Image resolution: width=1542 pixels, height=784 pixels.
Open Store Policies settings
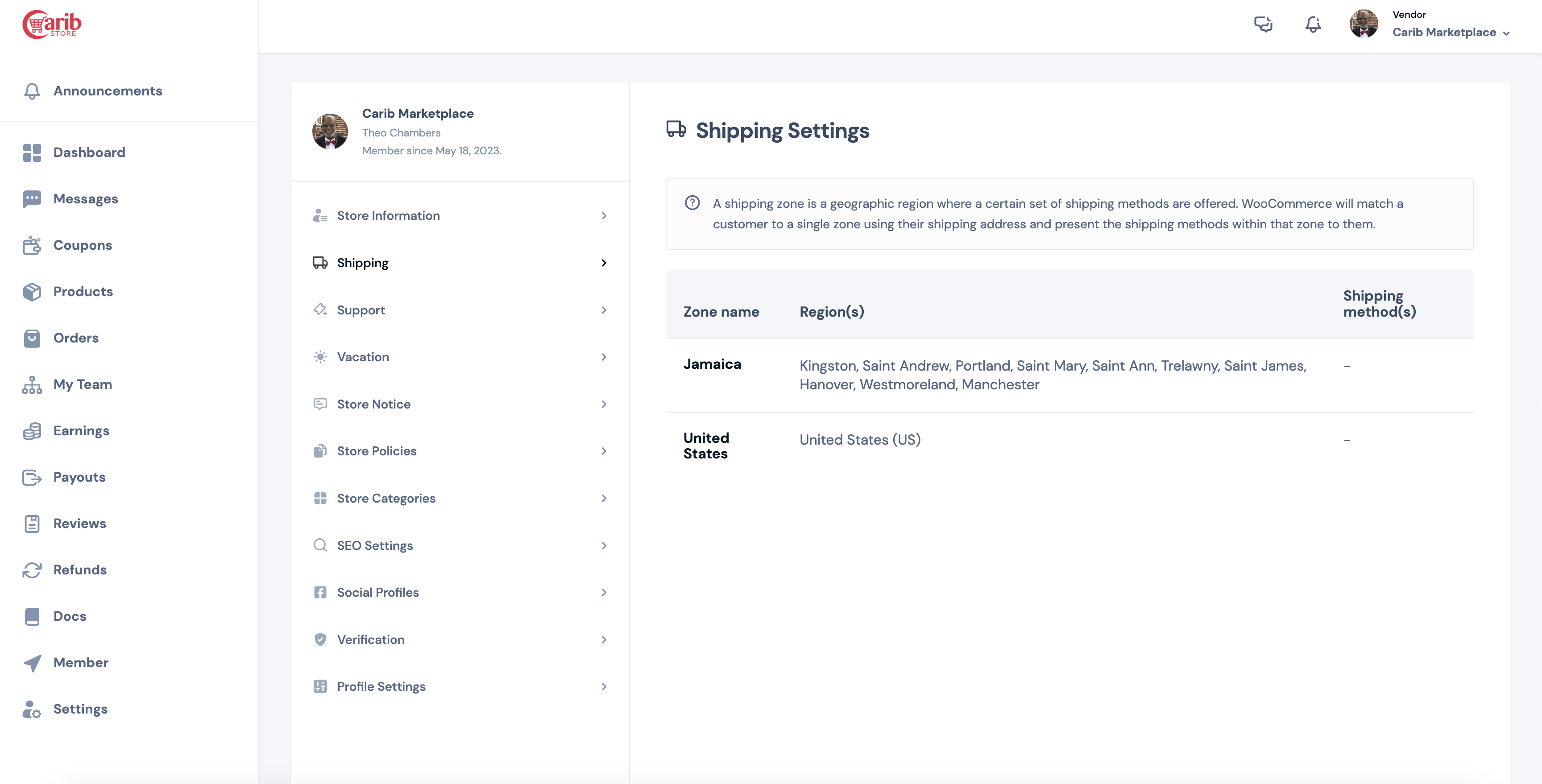[460, 451]
